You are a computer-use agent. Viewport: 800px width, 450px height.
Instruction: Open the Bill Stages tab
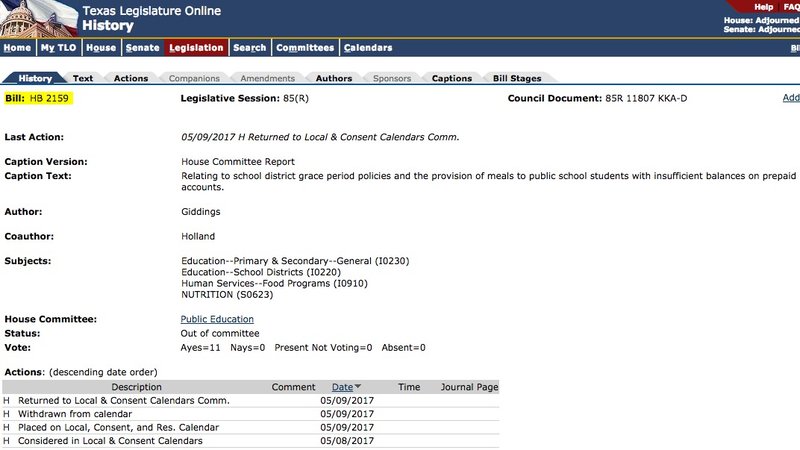516,78
